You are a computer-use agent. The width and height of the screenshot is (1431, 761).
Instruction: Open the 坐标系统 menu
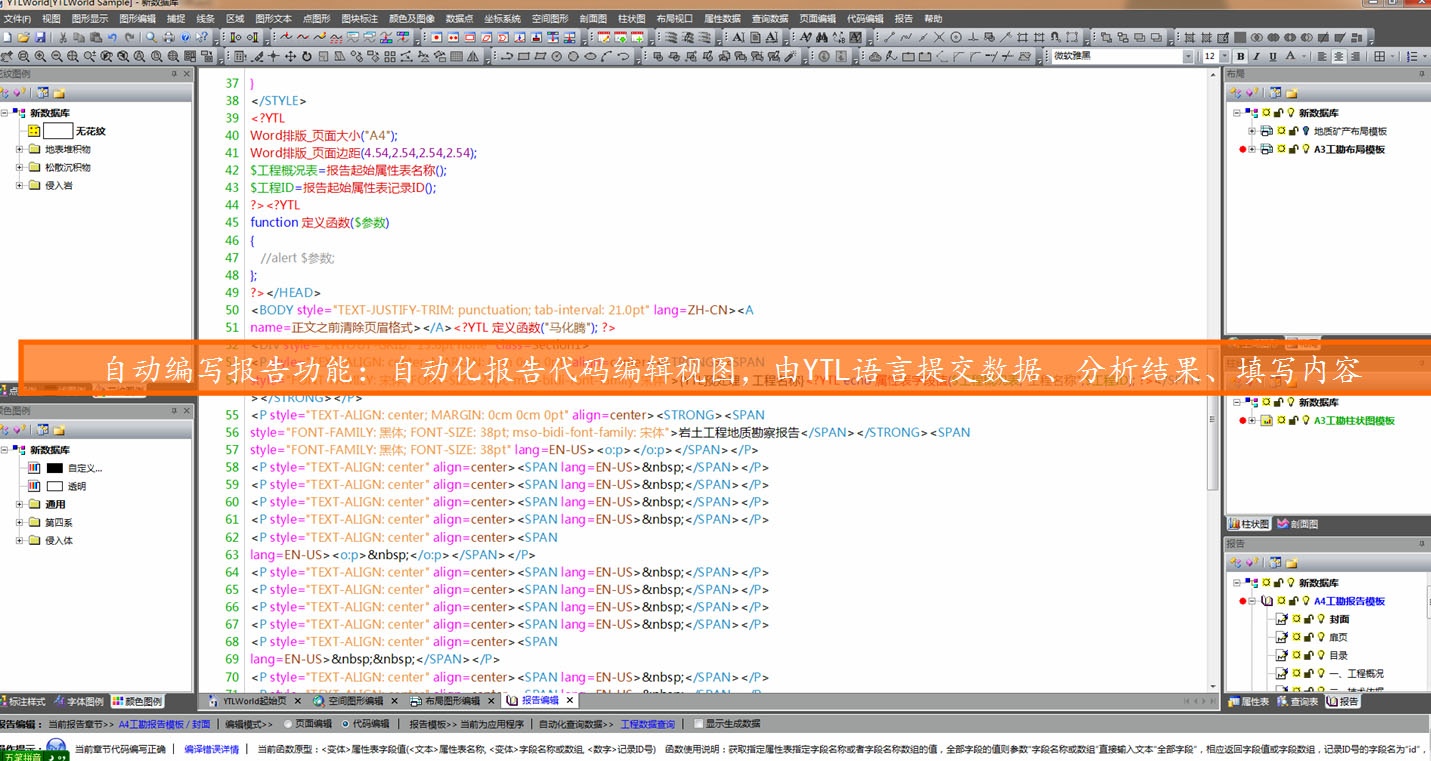pos(502,18)
